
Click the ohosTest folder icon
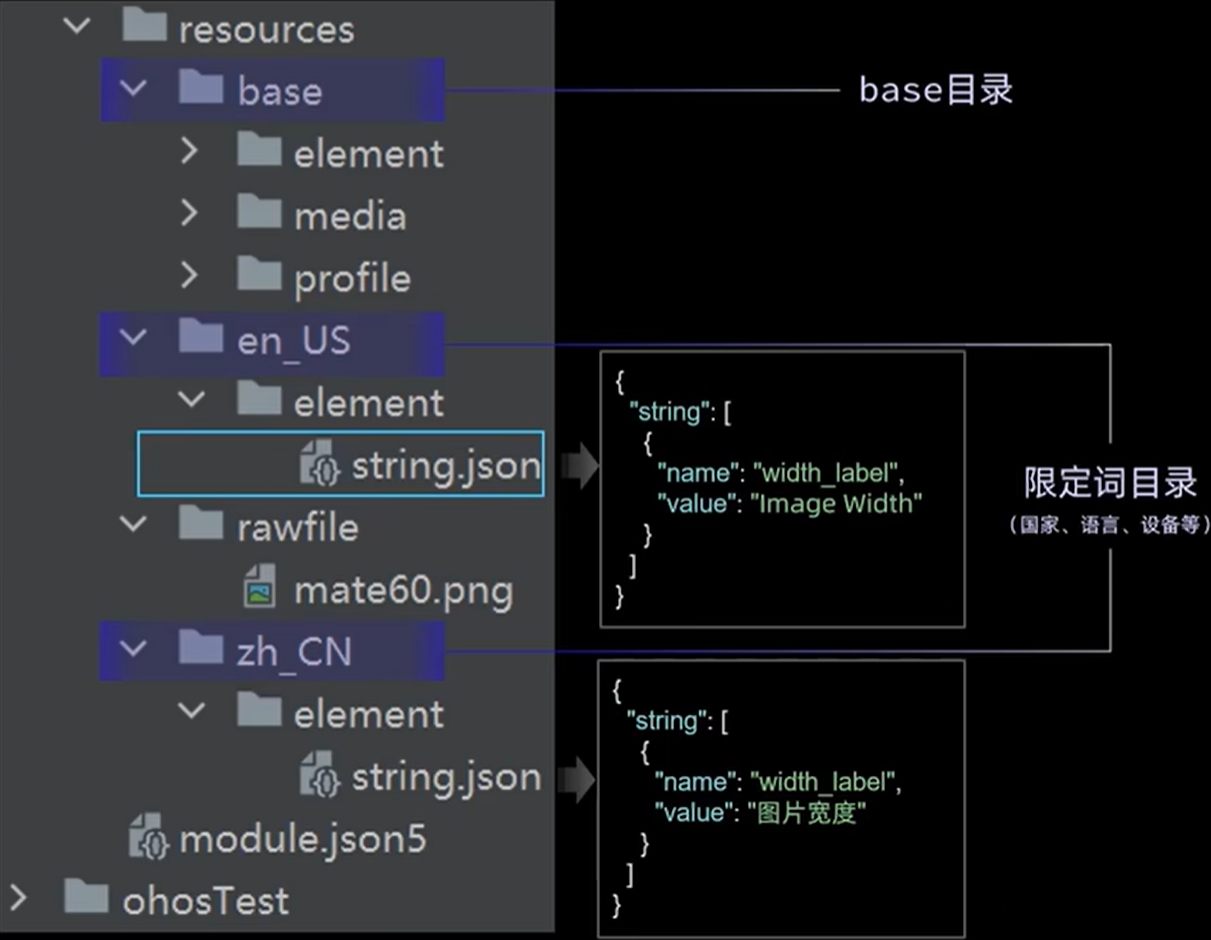(x=86, y=899)
